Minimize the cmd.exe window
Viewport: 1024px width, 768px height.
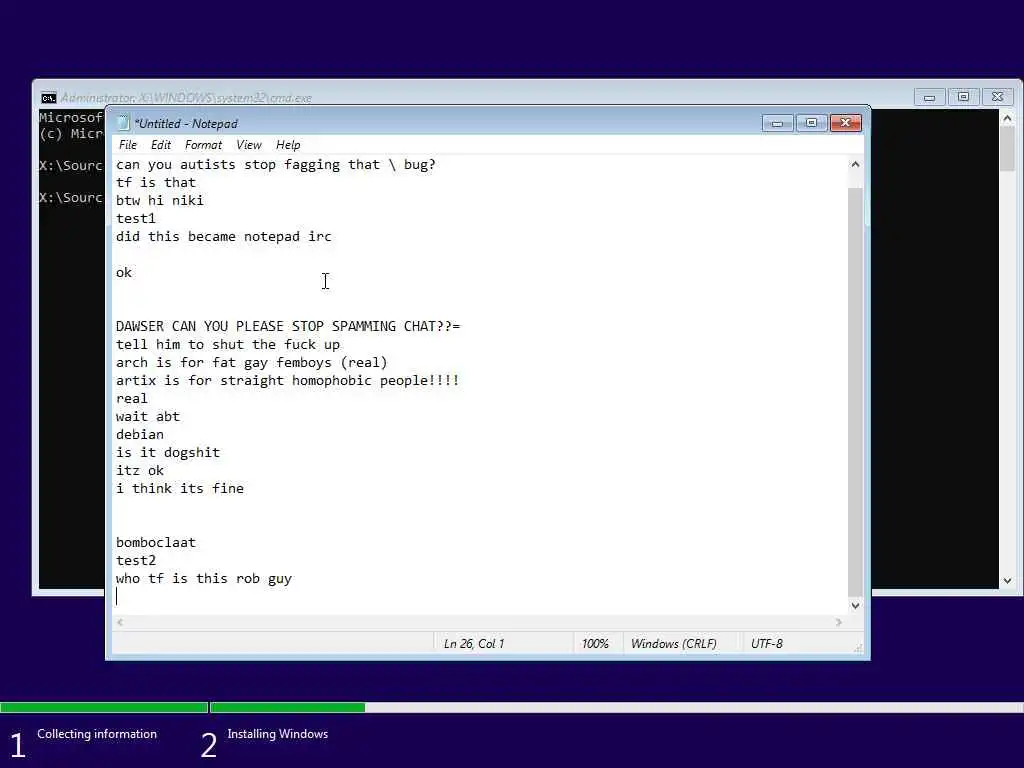(x=929, y=97)
